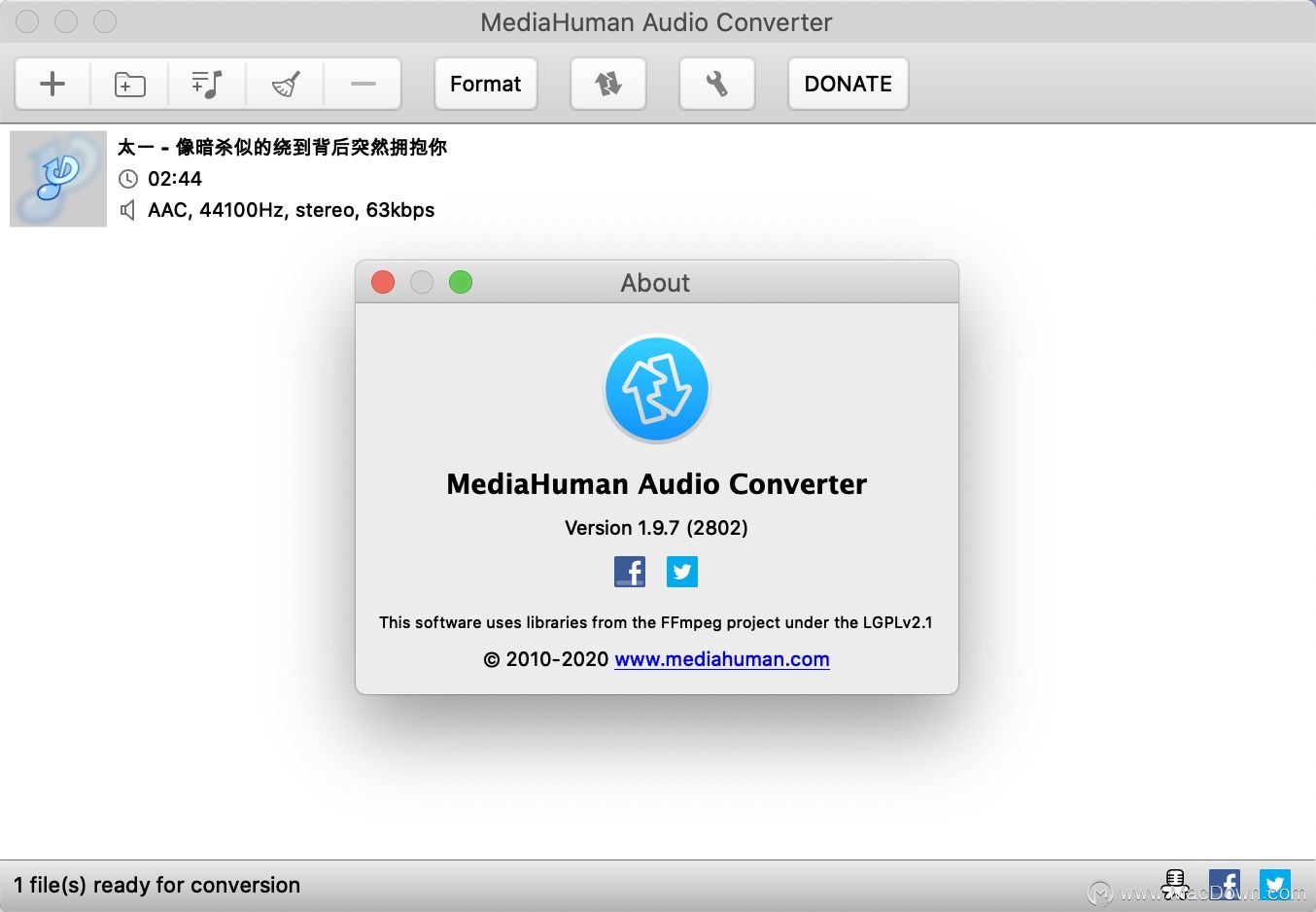Click the status bar Twitter icon
The image size is (1316, 912).
[1275, 885]
